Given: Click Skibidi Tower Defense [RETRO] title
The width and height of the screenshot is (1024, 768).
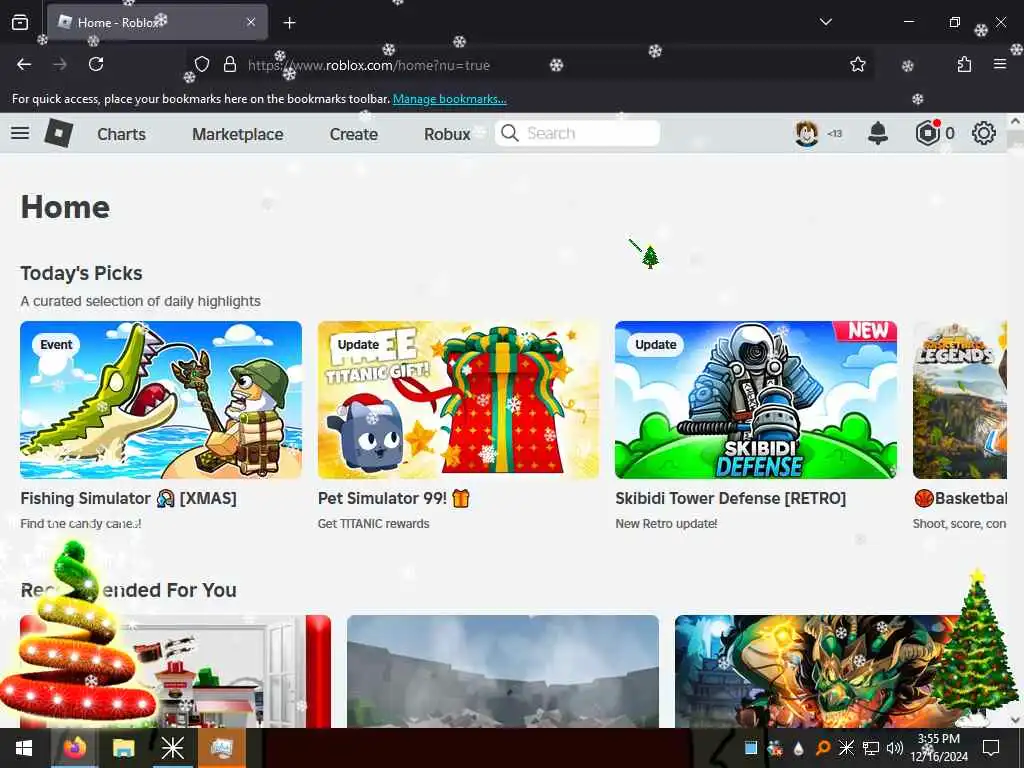Looking at the screenshot, I should tap(730, 498).
